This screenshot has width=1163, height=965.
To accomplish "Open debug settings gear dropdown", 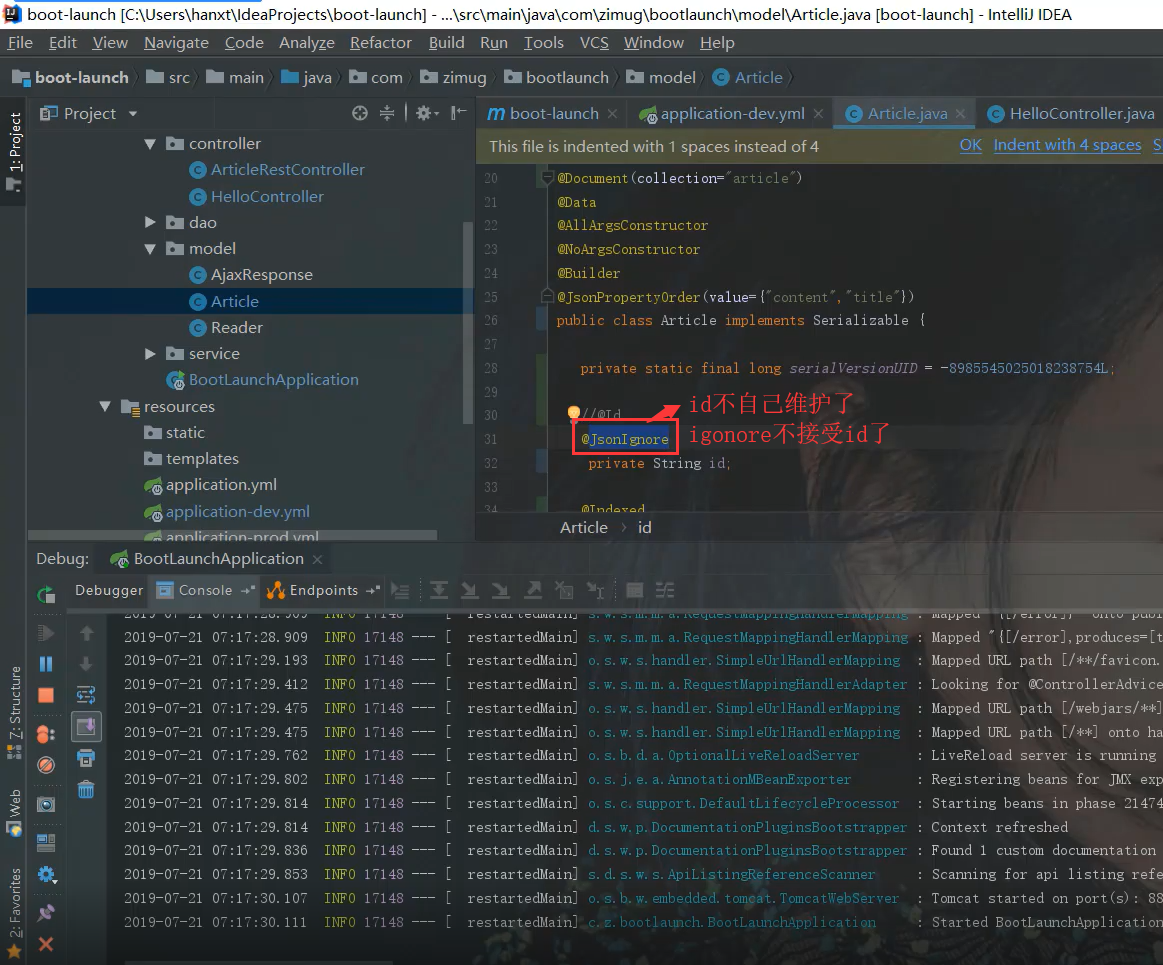I will tap(47, 875).
